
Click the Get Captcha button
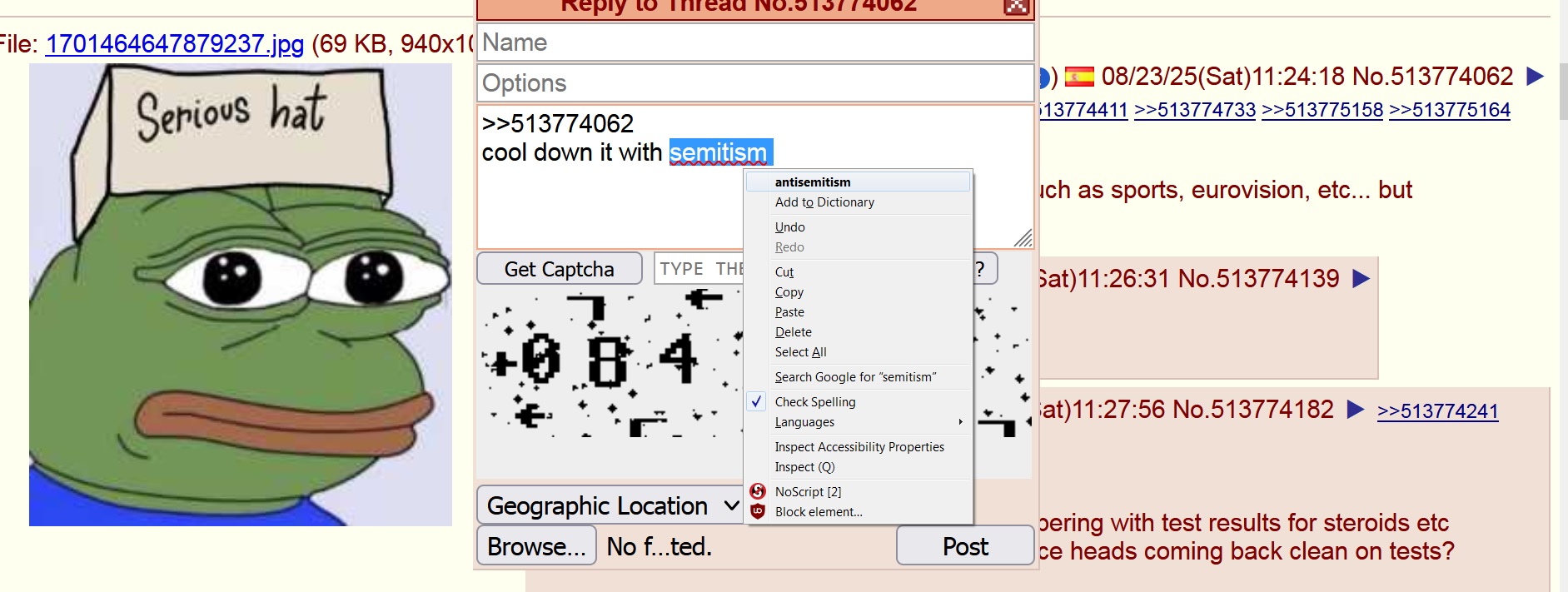[560, 269]
